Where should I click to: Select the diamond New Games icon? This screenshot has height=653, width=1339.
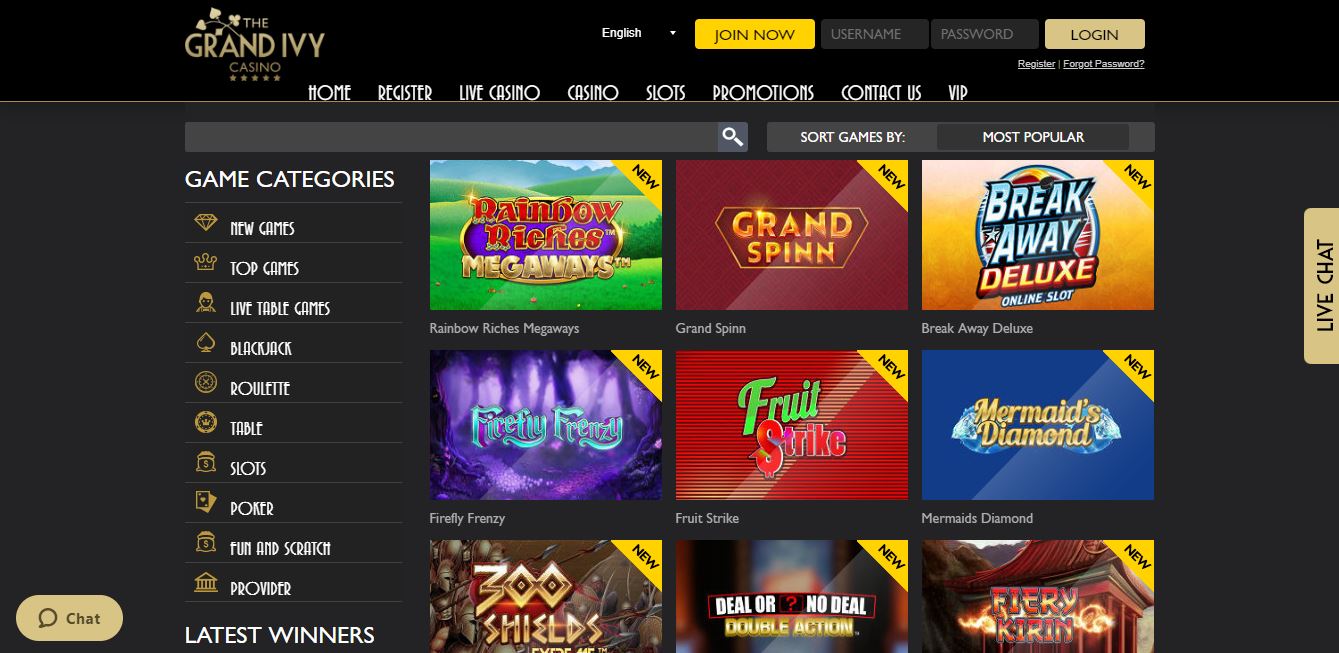pyautogui.click(x=205, y=222)
